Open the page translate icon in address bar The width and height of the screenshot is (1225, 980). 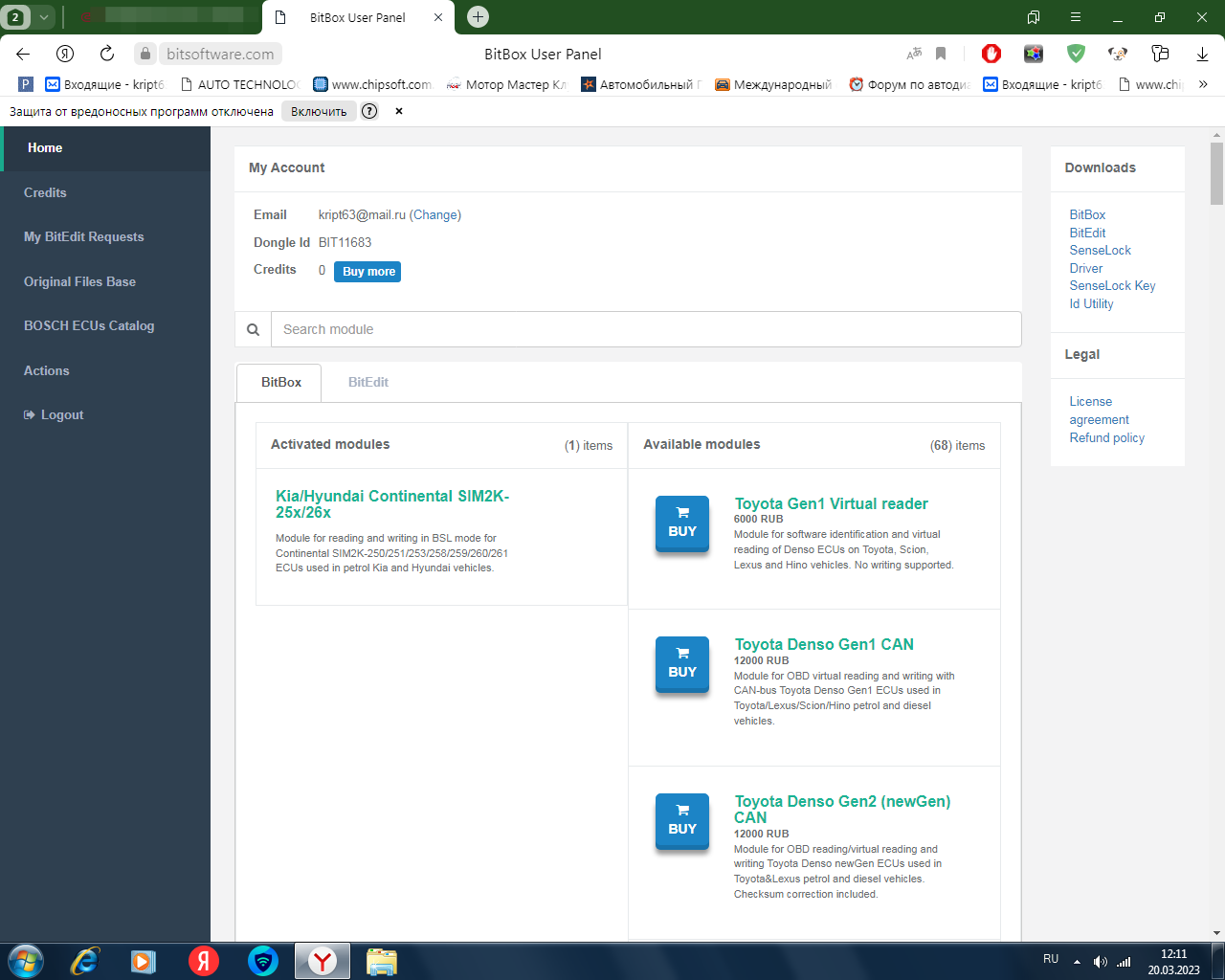pyautogui.click(x=914, y=54)
